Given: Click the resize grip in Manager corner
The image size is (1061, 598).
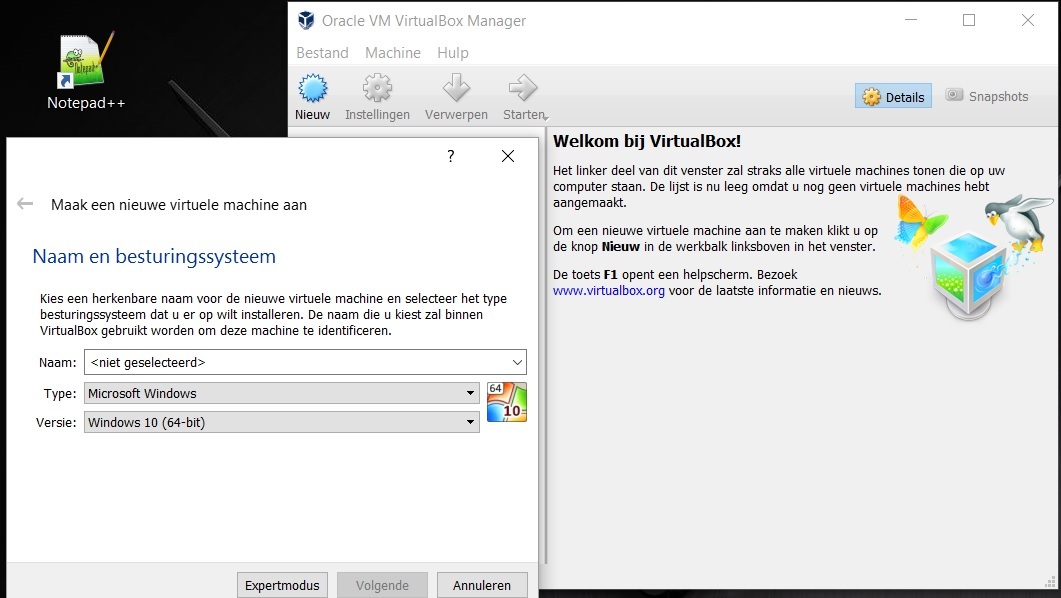Looking at the screenshot, I should click(x=1051, y=582).
